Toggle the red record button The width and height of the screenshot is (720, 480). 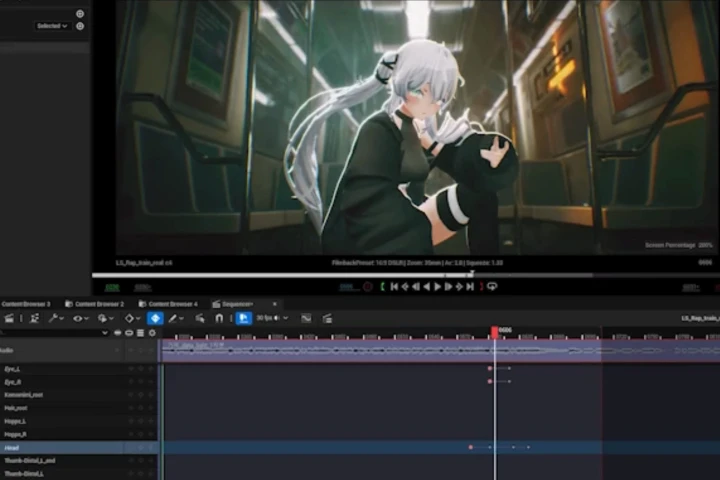368,287
